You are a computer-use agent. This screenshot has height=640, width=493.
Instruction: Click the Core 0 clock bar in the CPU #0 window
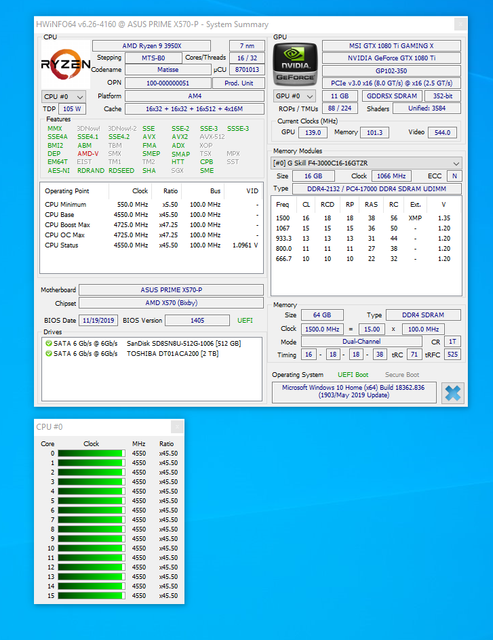pos(91,453)
